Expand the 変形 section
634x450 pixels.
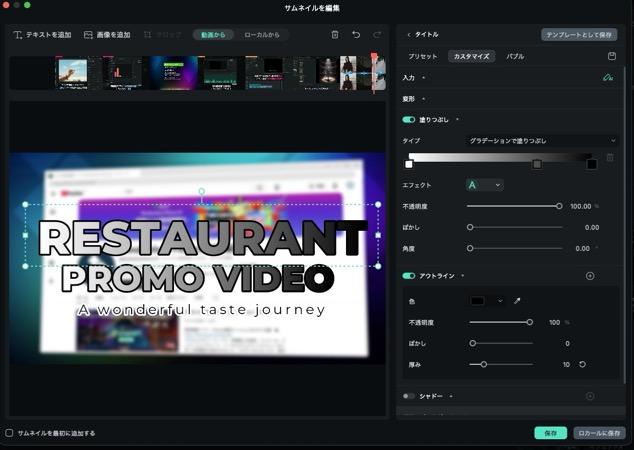click(423, 99)
